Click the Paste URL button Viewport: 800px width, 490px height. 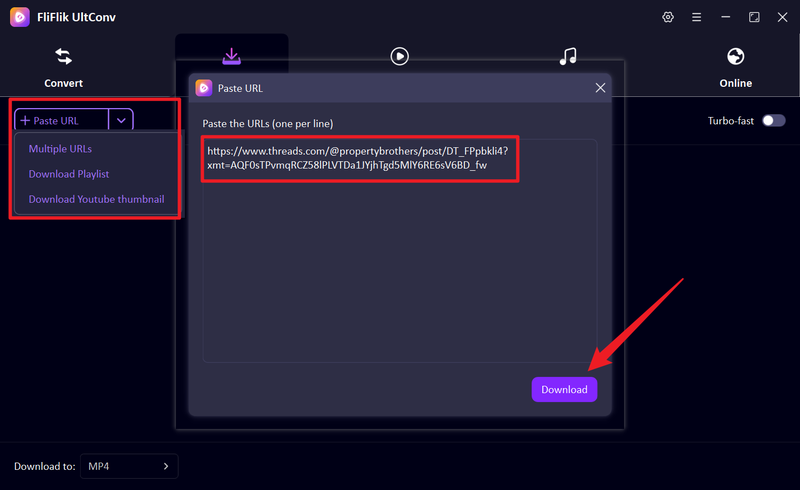61,120
